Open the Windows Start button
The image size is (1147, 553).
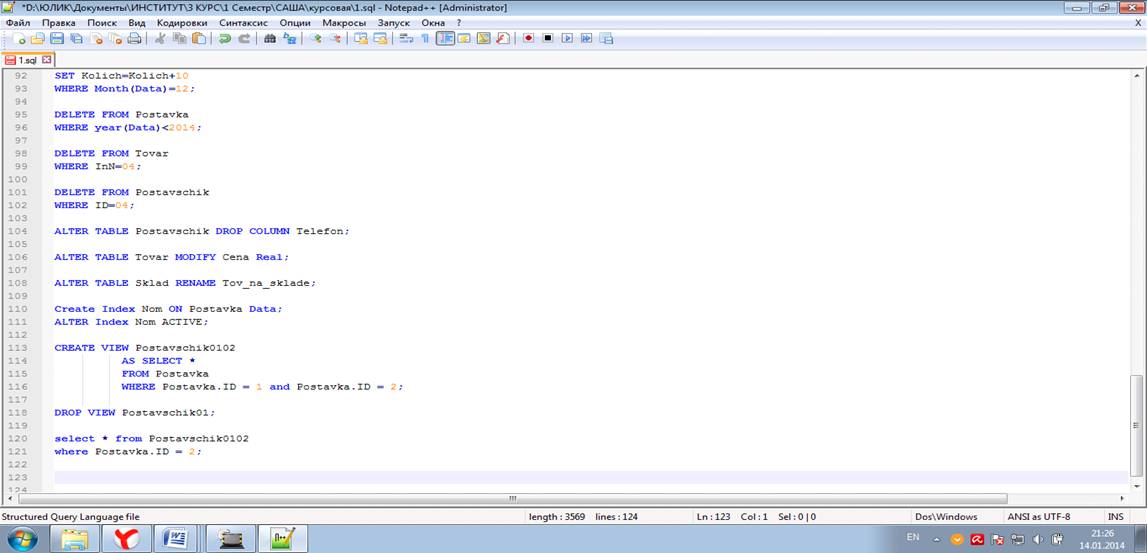(x=22, y=539)
